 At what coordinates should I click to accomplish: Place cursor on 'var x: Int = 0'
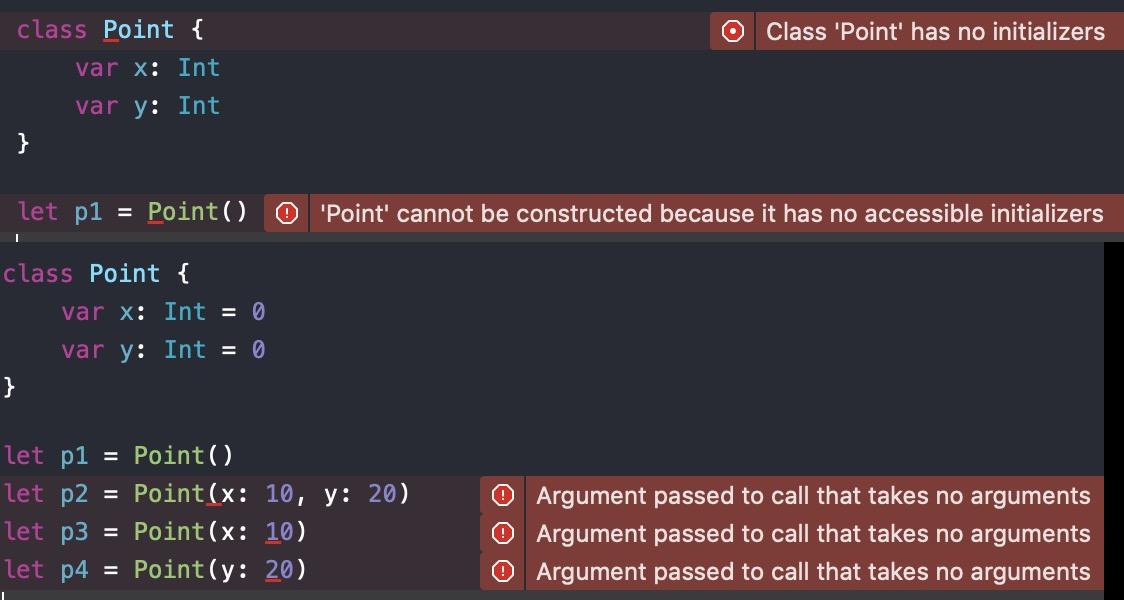coord(163,312)
